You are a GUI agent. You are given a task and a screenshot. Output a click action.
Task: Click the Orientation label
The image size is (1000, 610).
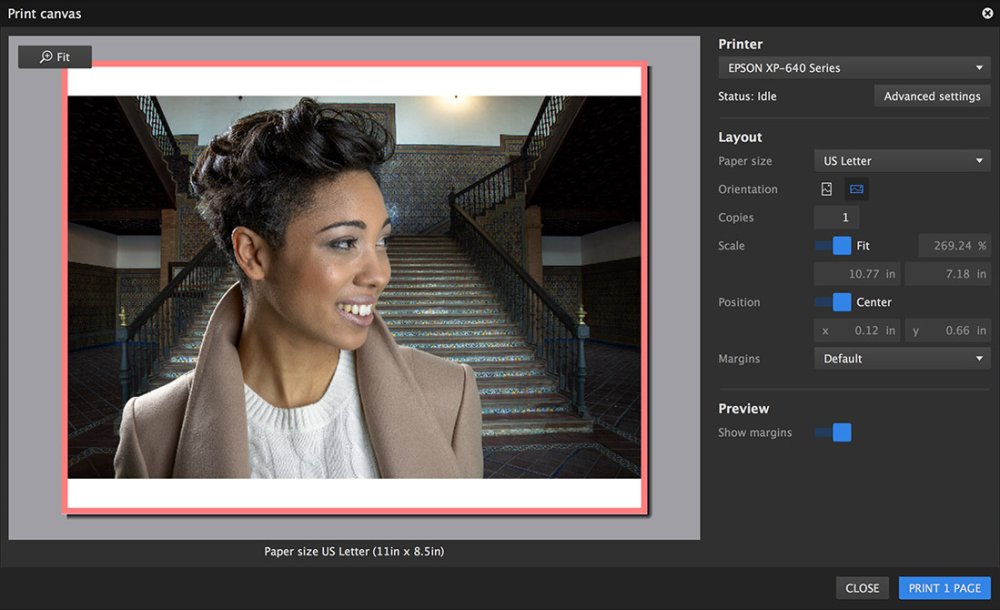click(x=747, y=189)
